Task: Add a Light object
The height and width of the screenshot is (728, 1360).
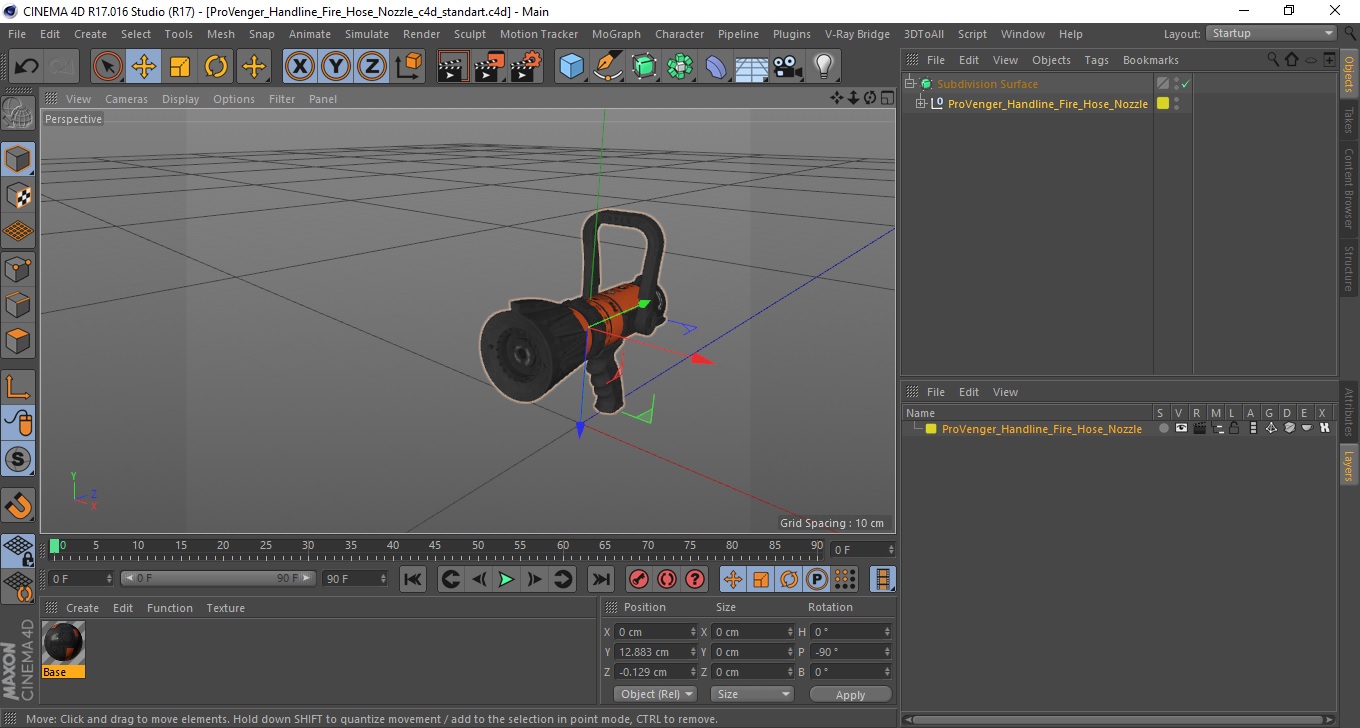Action: coord(823,67)
